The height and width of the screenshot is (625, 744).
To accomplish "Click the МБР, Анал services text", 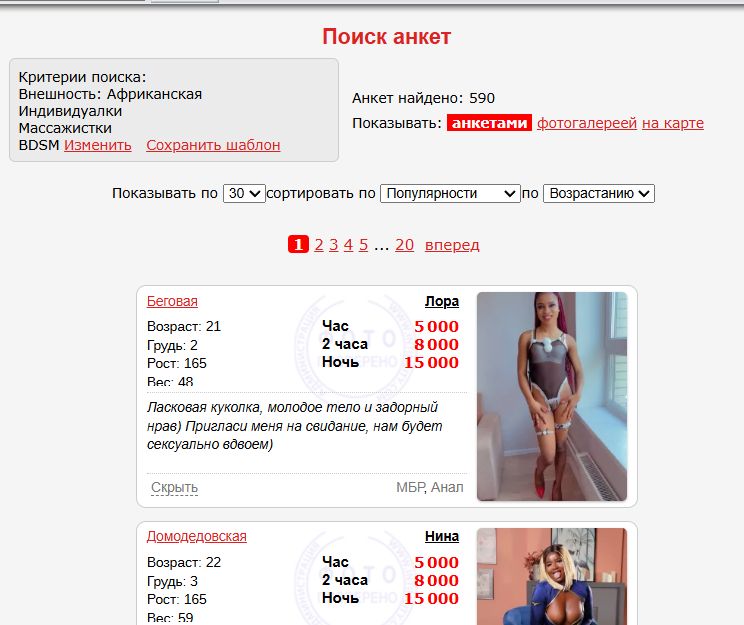I will [430, 487].
